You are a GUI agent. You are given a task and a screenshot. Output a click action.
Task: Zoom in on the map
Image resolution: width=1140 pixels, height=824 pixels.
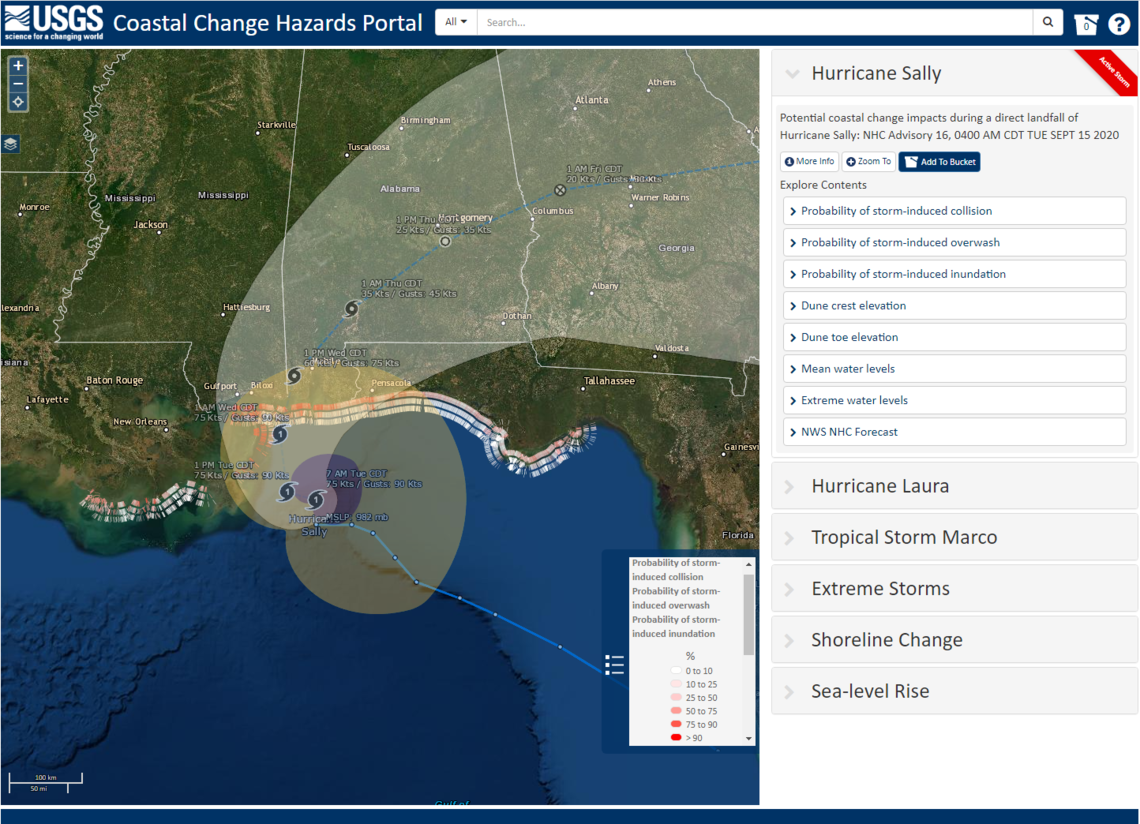18,65
